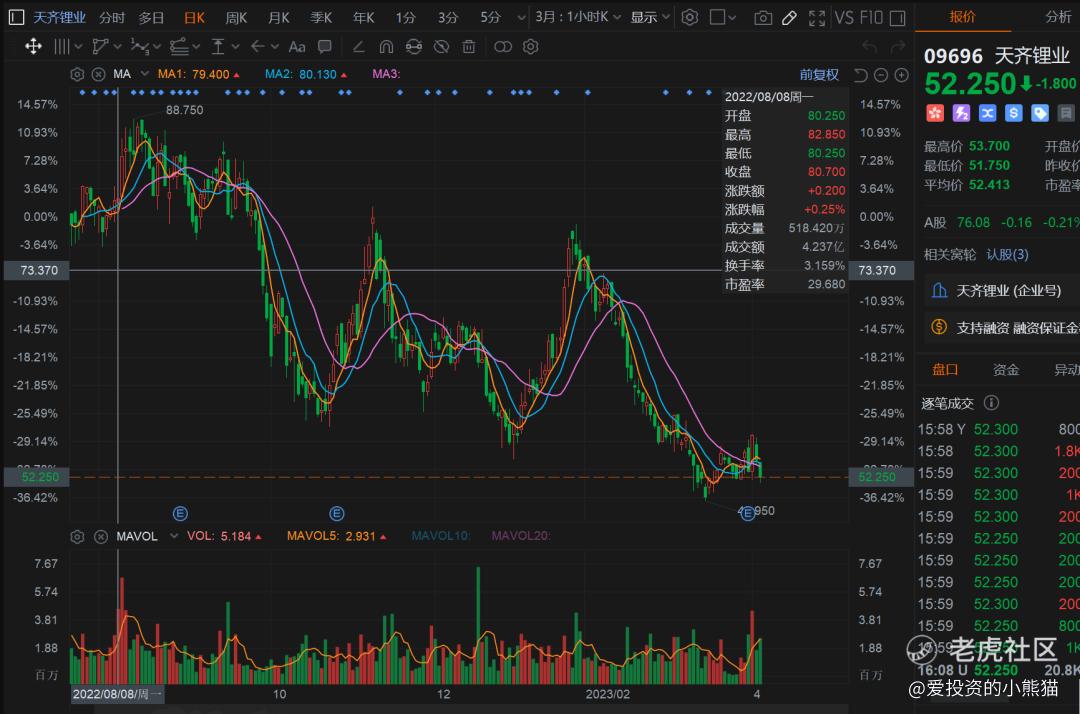Open chart settings gear in top bar
Screen dimensions: 1080x714
pos(689,17)
